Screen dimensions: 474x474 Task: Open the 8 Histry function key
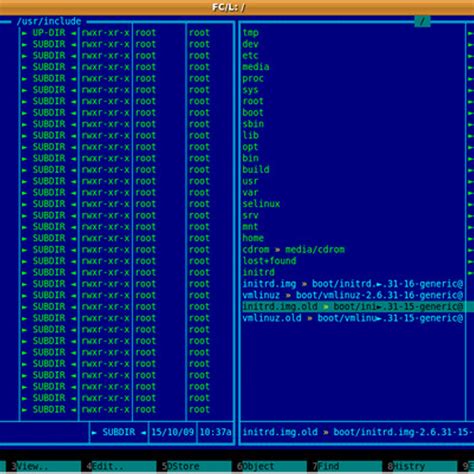[422, 466]
